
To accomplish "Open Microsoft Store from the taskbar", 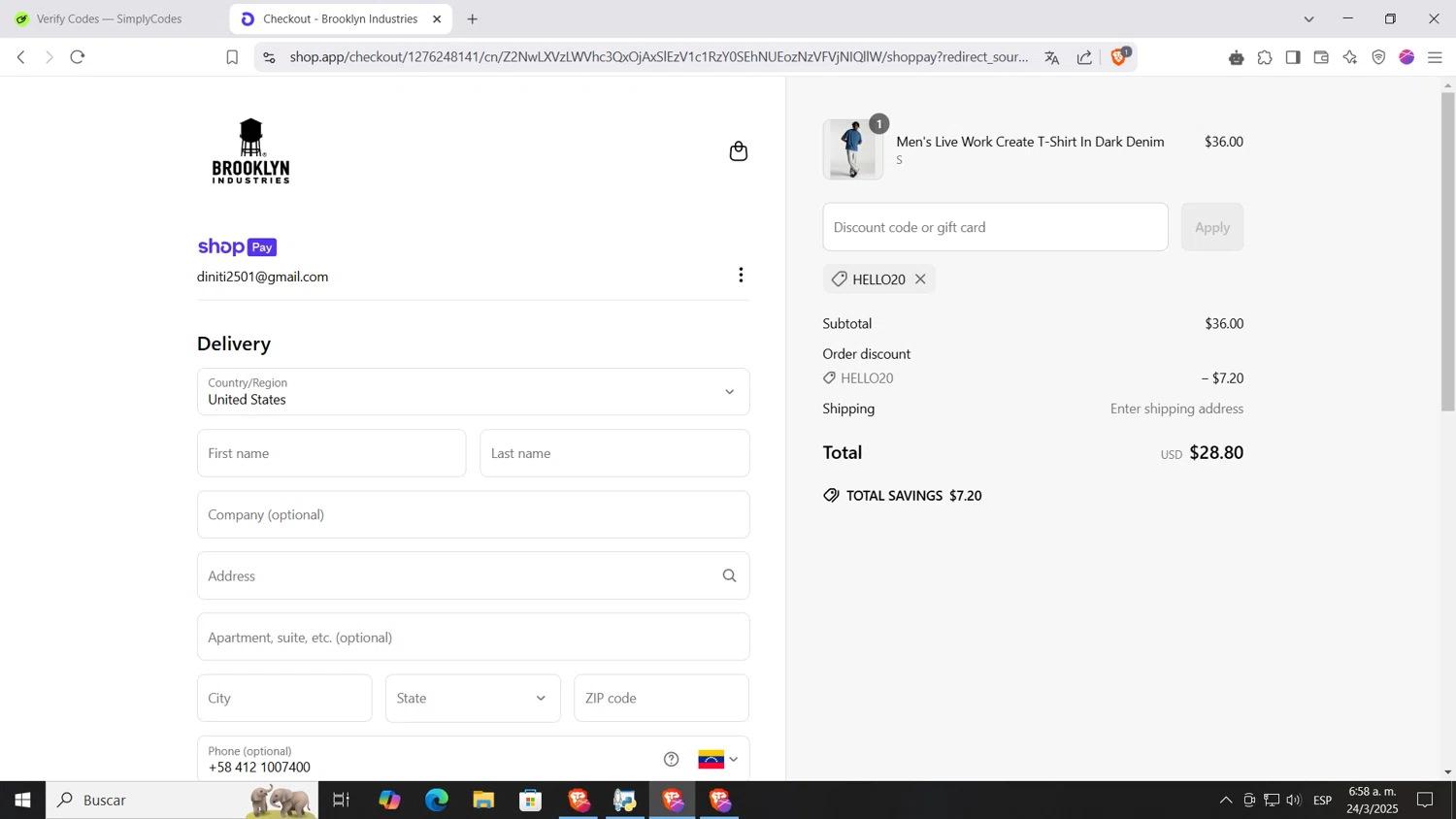I will point(530,800).
